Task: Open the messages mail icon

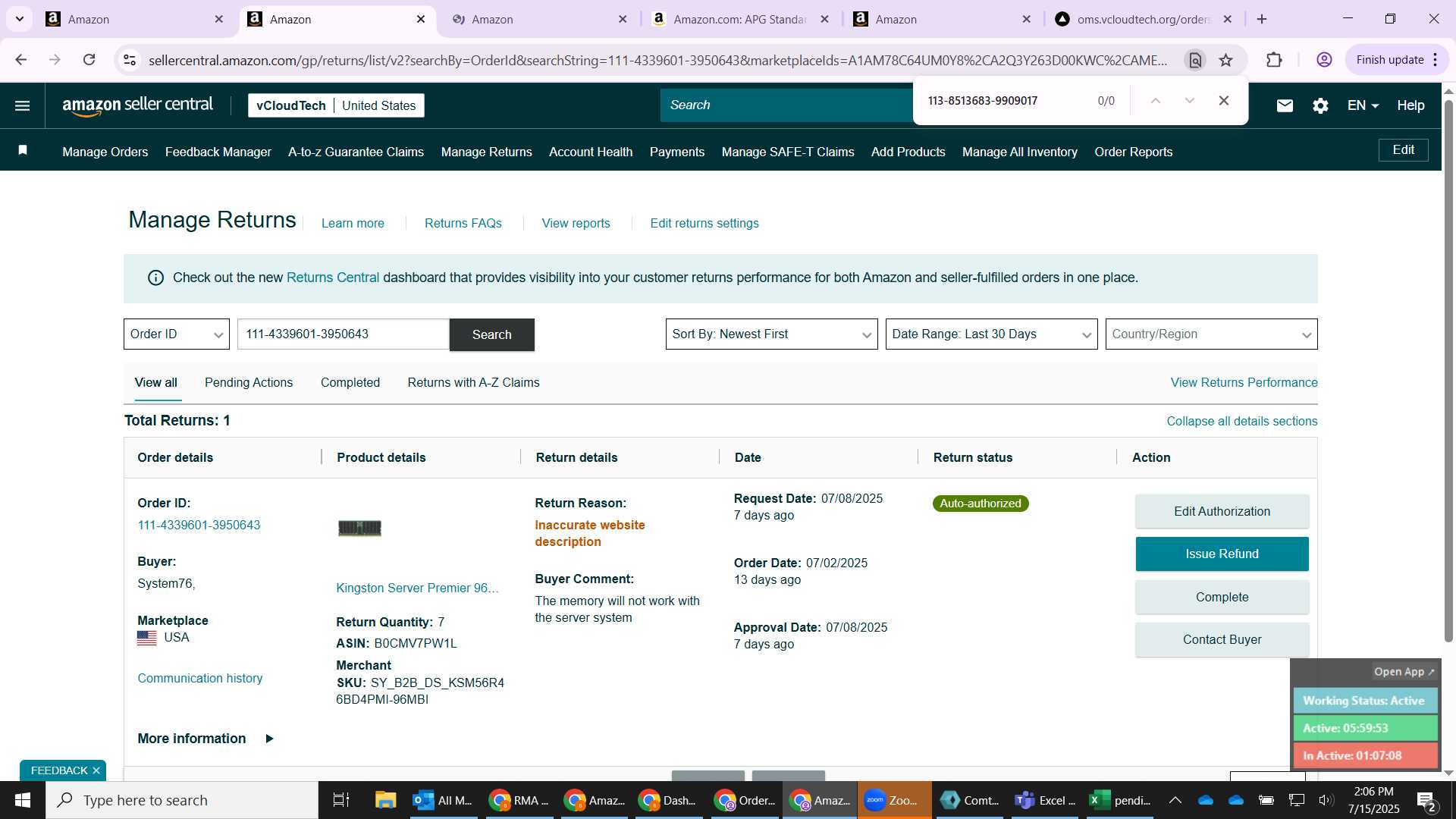Action: click(1285, 105)
